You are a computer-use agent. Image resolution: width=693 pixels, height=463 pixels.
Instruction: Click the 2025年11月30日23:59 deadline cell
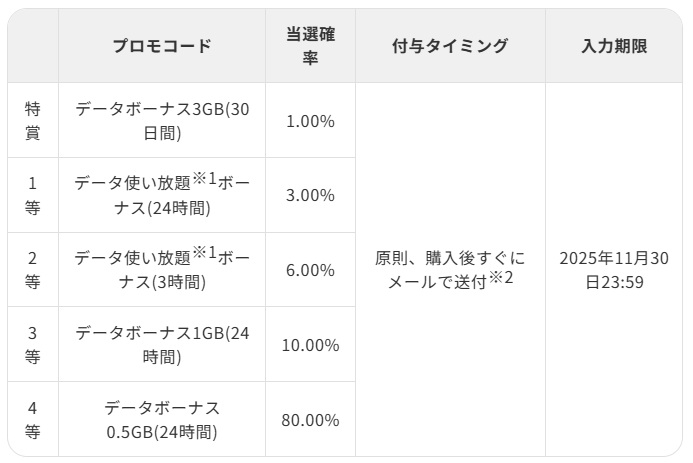click(x=614, y=269)
